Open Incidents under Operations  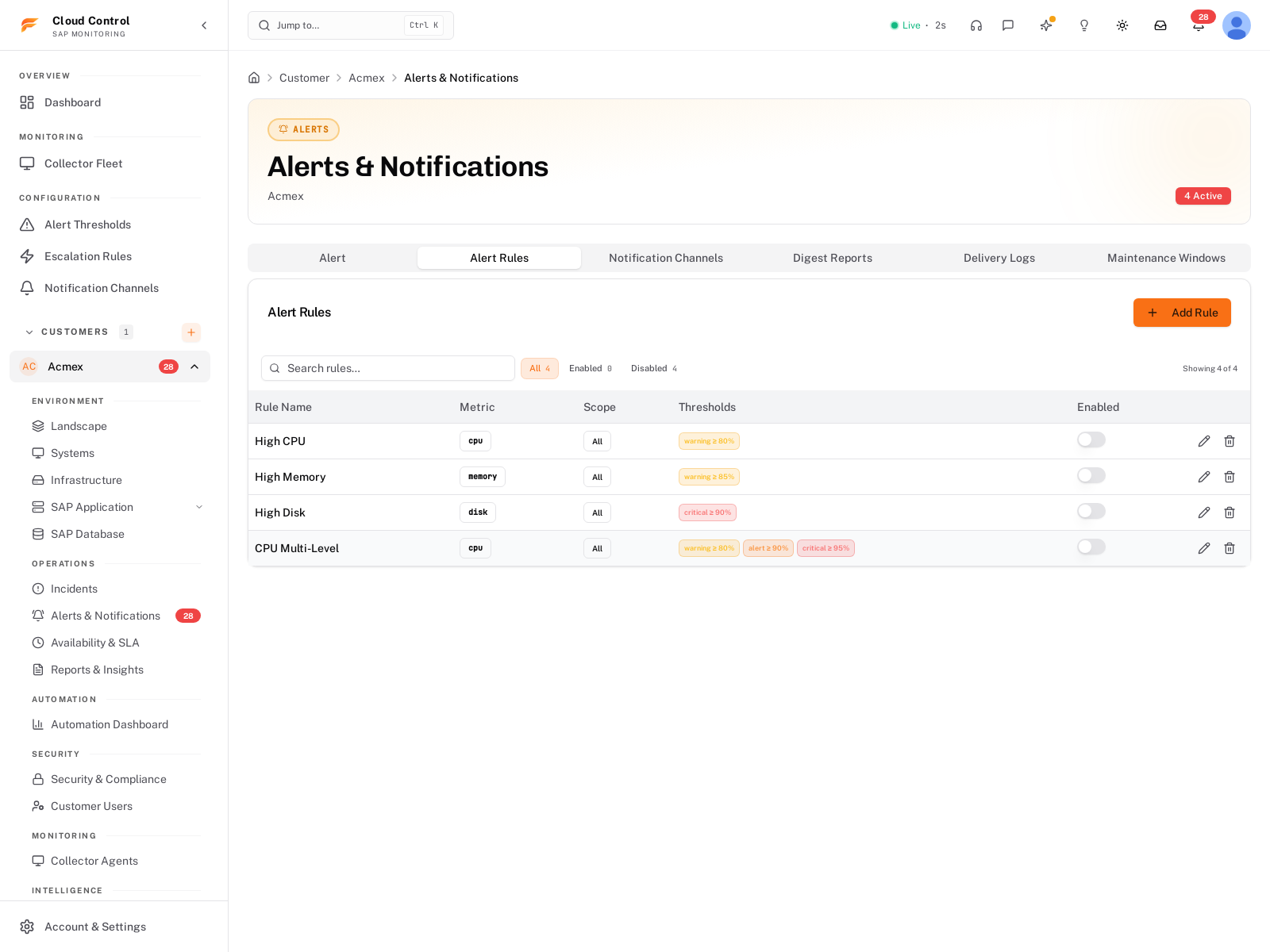coord(116,589)
